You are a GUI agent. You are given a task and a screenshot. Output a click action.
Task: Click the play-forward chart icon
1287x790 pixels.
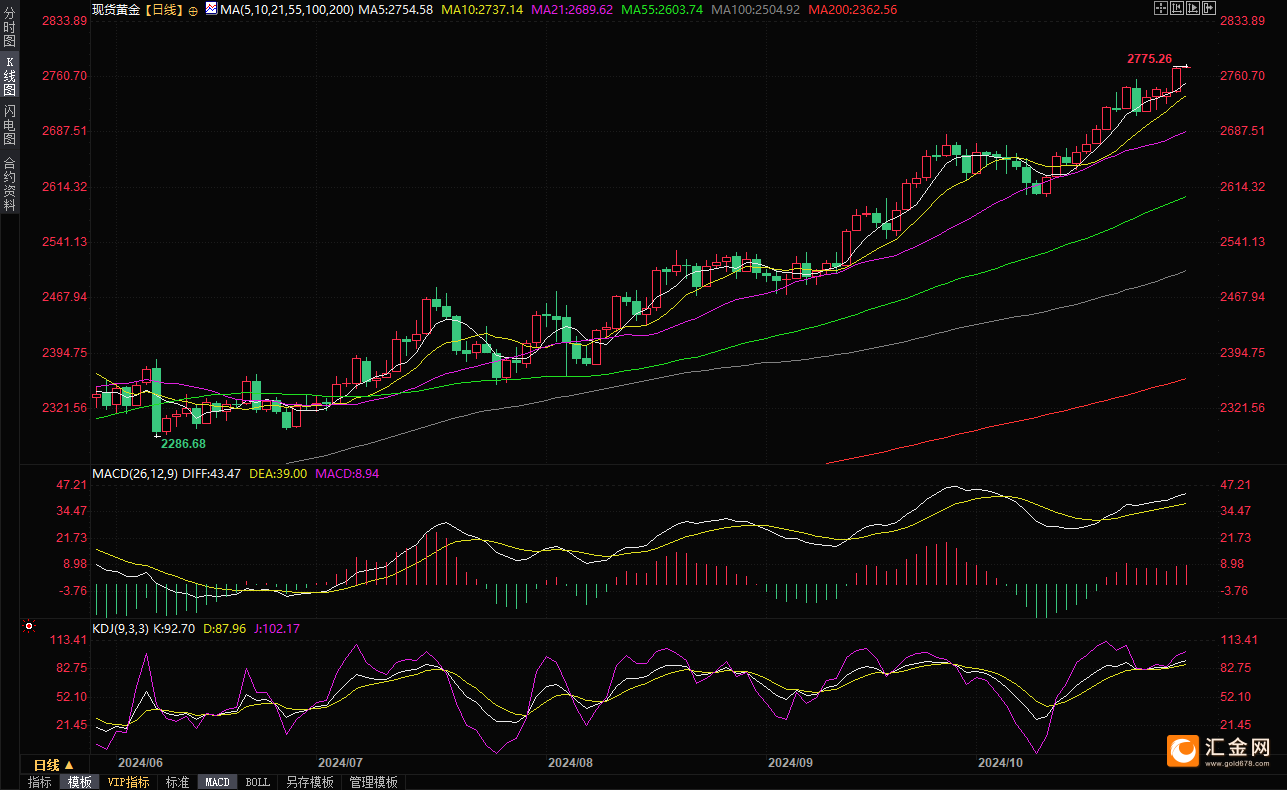pyautogui.click(x=1193, y=8)
